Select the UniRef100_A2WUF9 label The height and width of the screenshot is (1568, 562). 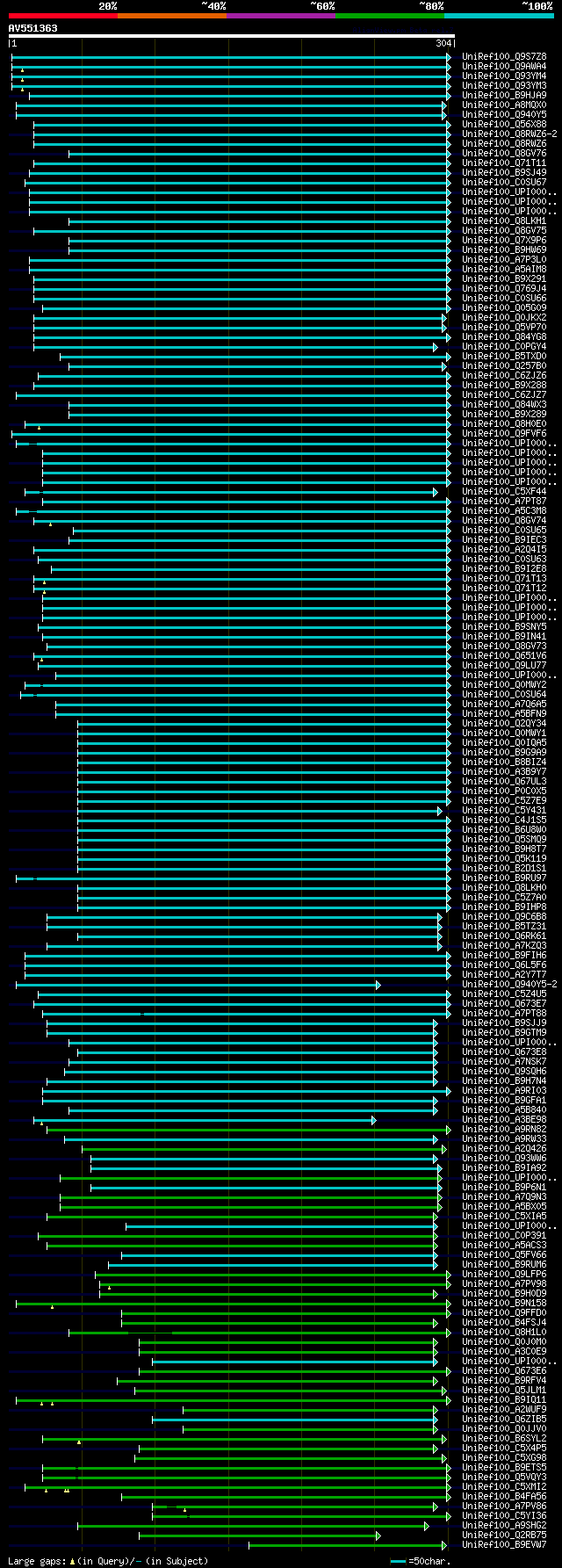pyautogui.click(x=504, y=1409)
